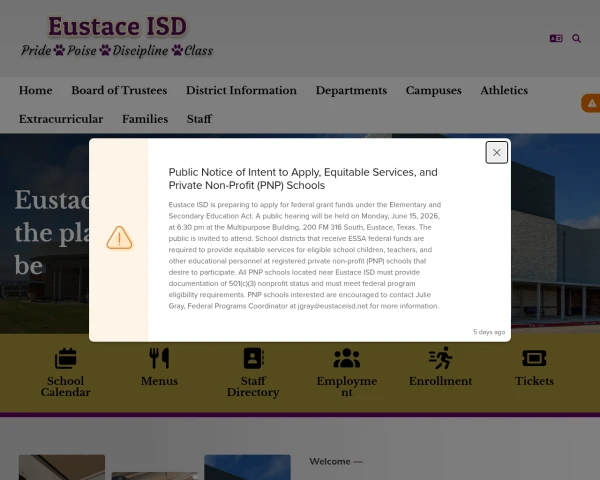Open Departments menu
The image size is (600, 480).
(x=351, y=90)
